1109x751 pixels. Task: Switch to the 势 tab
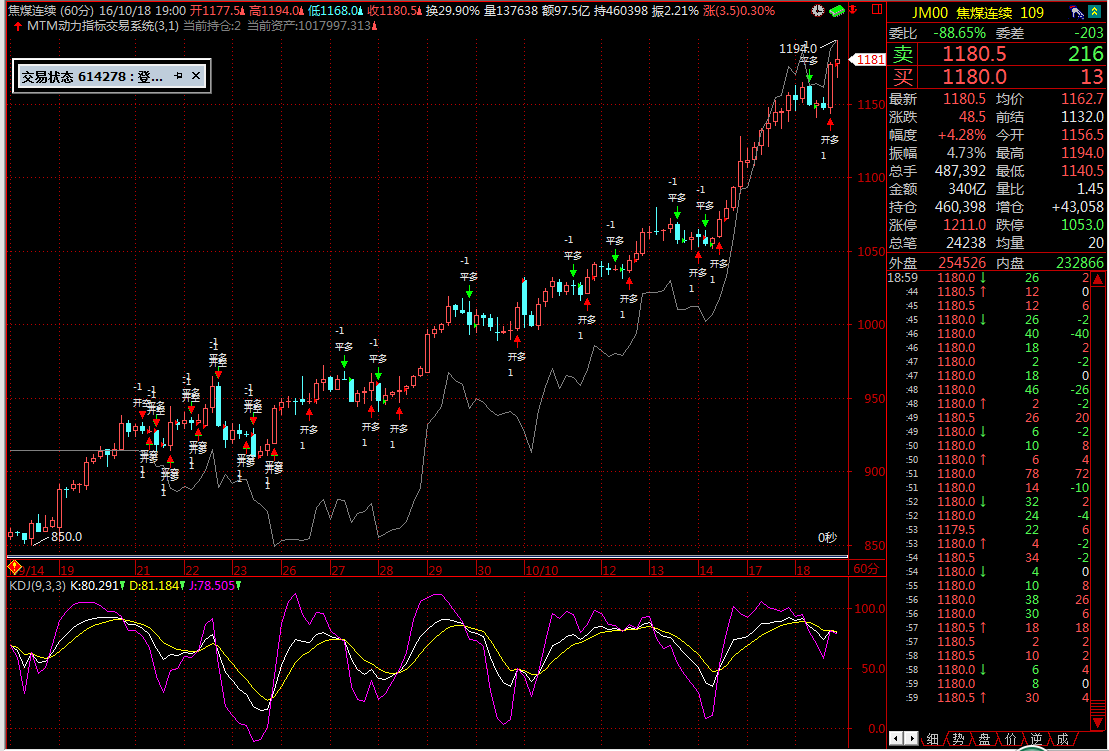pos(958,739)
